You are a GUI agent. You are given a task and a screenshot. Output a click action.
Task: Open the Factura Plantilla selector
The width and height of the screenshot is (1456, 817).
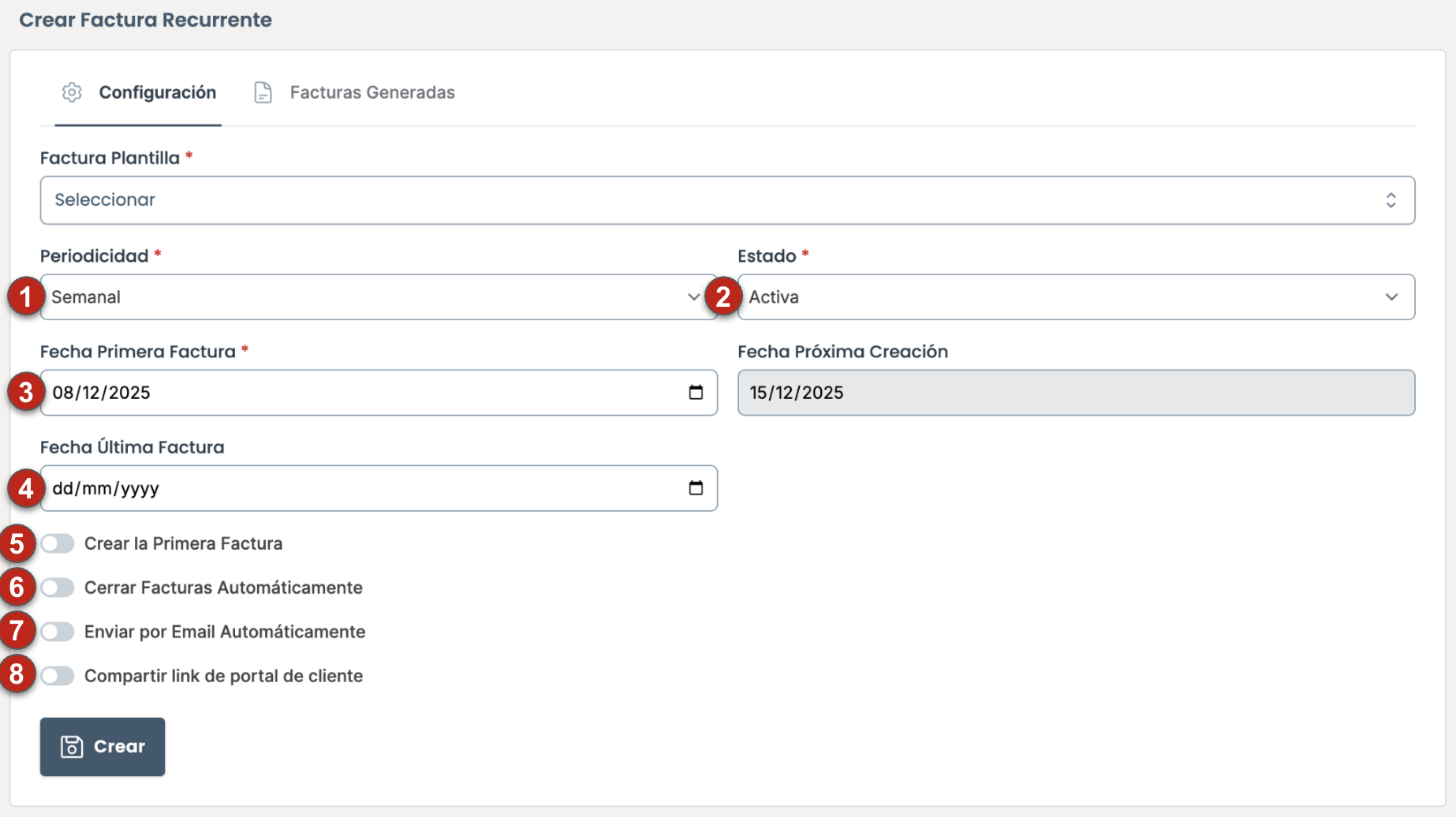pyautogui.click(x=726, y=200)
